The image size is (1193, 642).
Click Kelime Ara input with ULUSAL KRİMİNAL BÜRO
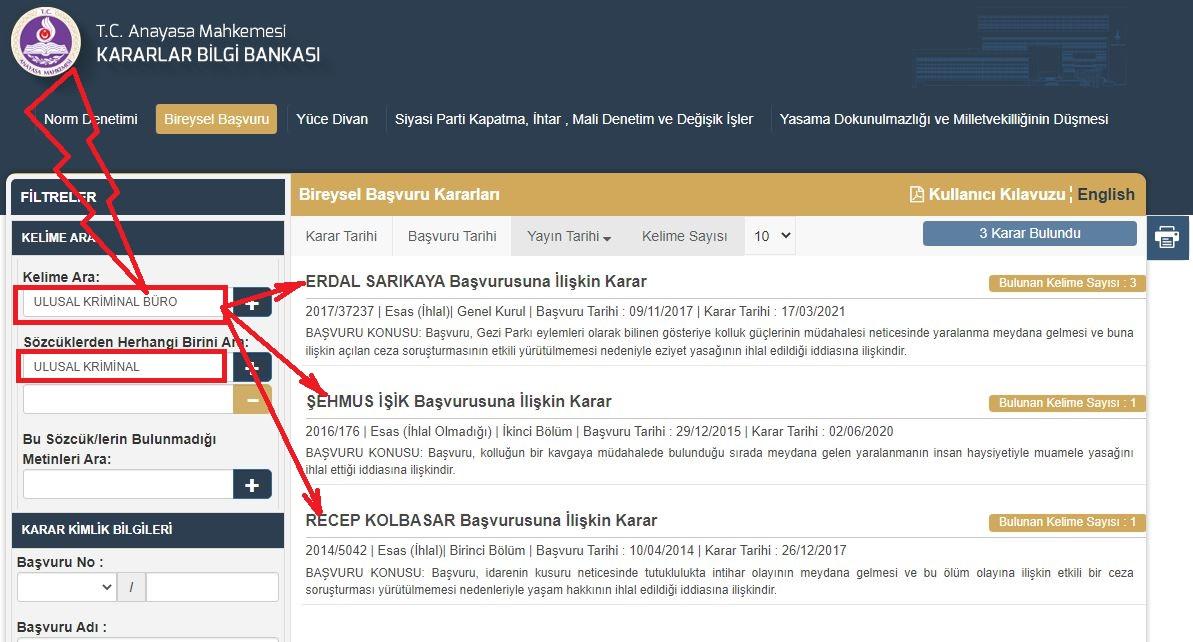coord(120,301)
